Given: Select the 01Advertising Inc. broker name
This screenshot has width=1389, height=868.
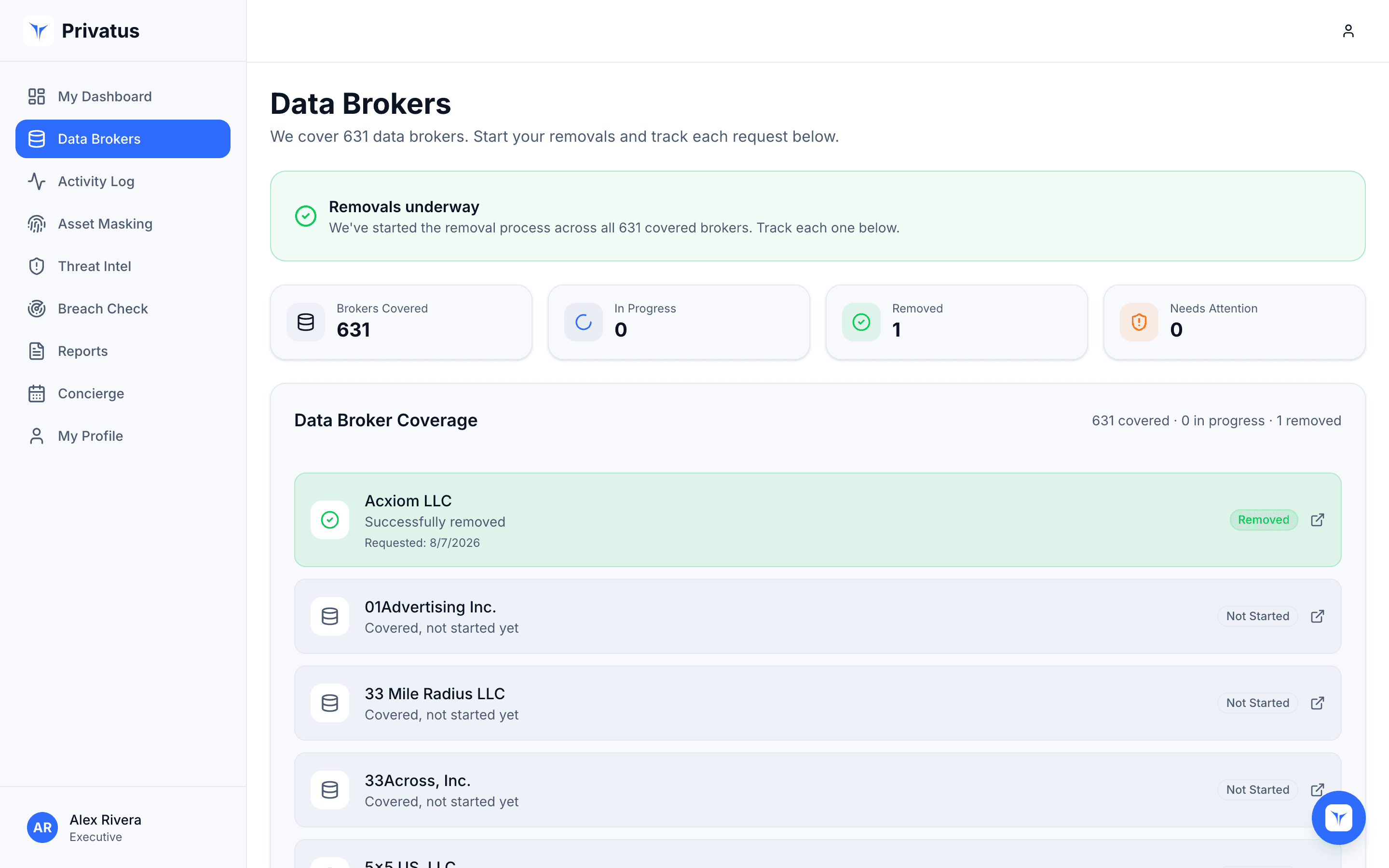Looking at the screenshot, I should pos(431,608).
